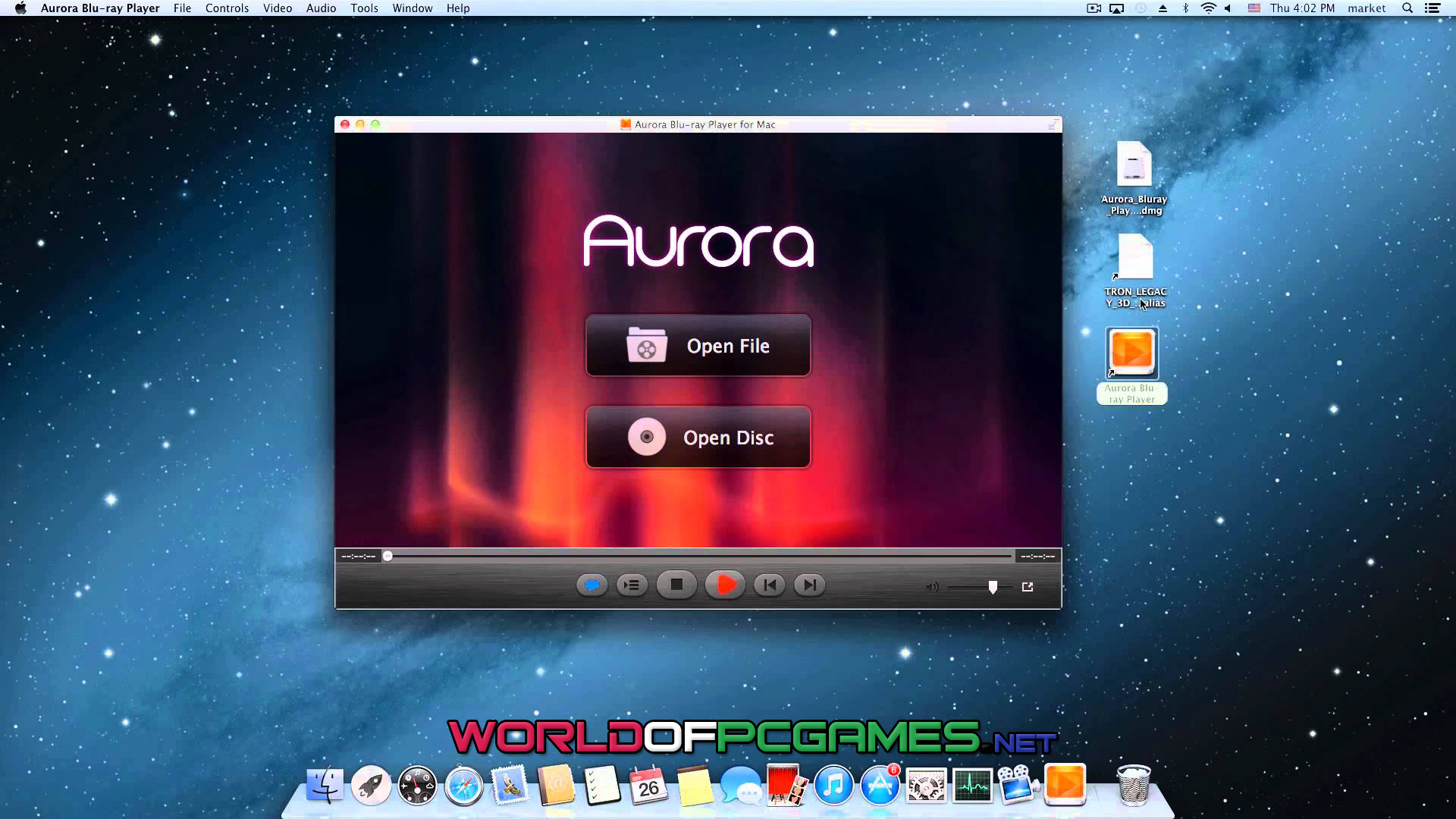Open Spotlight search magnifier
Screen dimensions: 1456x819
pyautogui.click(x=1407, y=8)
